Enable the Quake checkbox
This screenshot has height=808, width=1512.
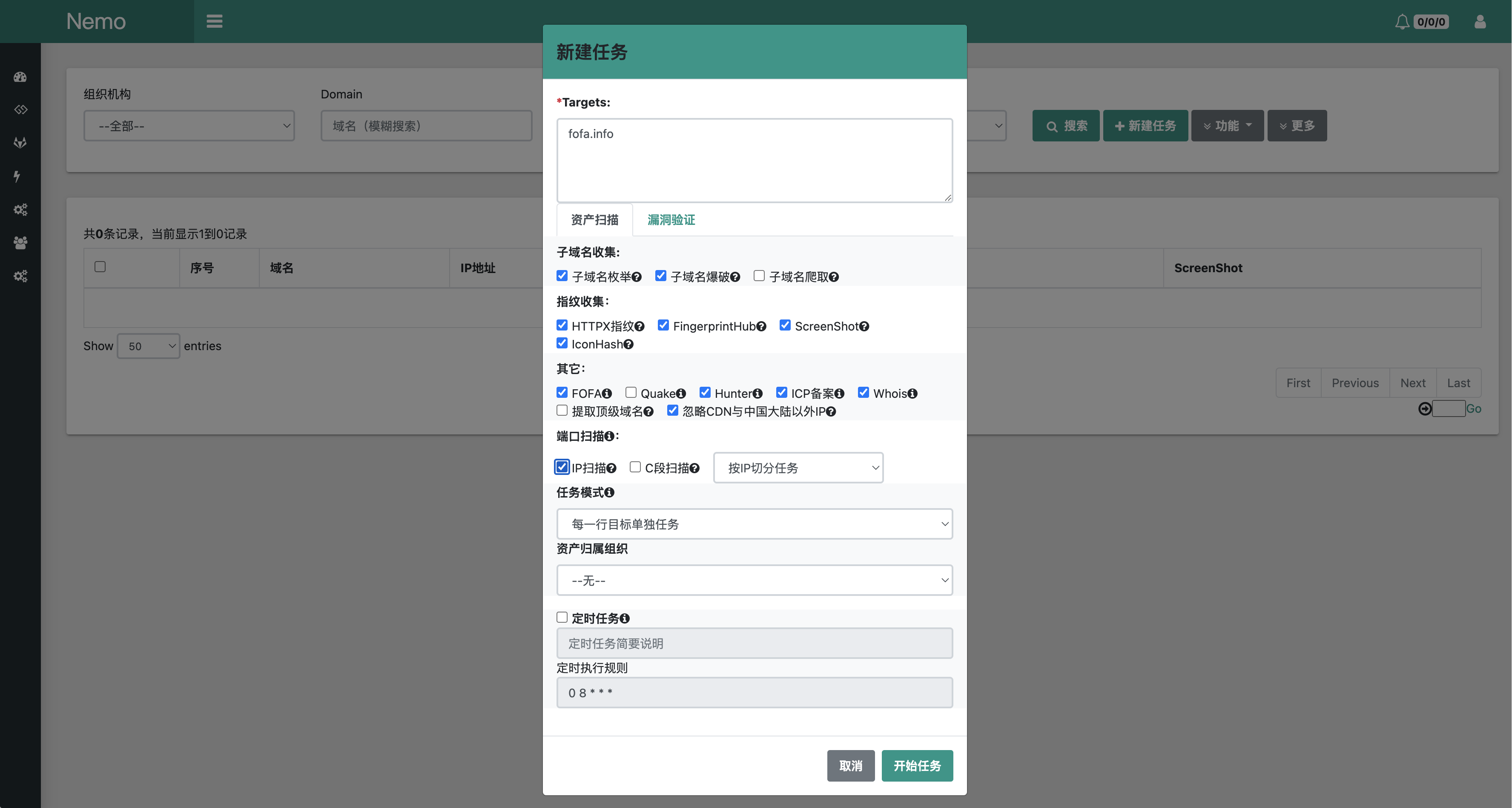tap(631, 392)
